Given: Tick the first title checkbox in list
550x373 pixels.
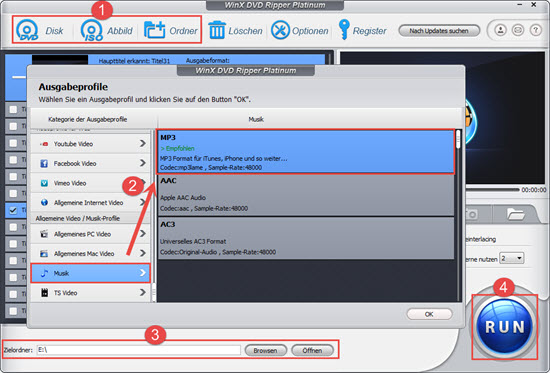Looking at the screenshot, I should [x=13, y=109].
